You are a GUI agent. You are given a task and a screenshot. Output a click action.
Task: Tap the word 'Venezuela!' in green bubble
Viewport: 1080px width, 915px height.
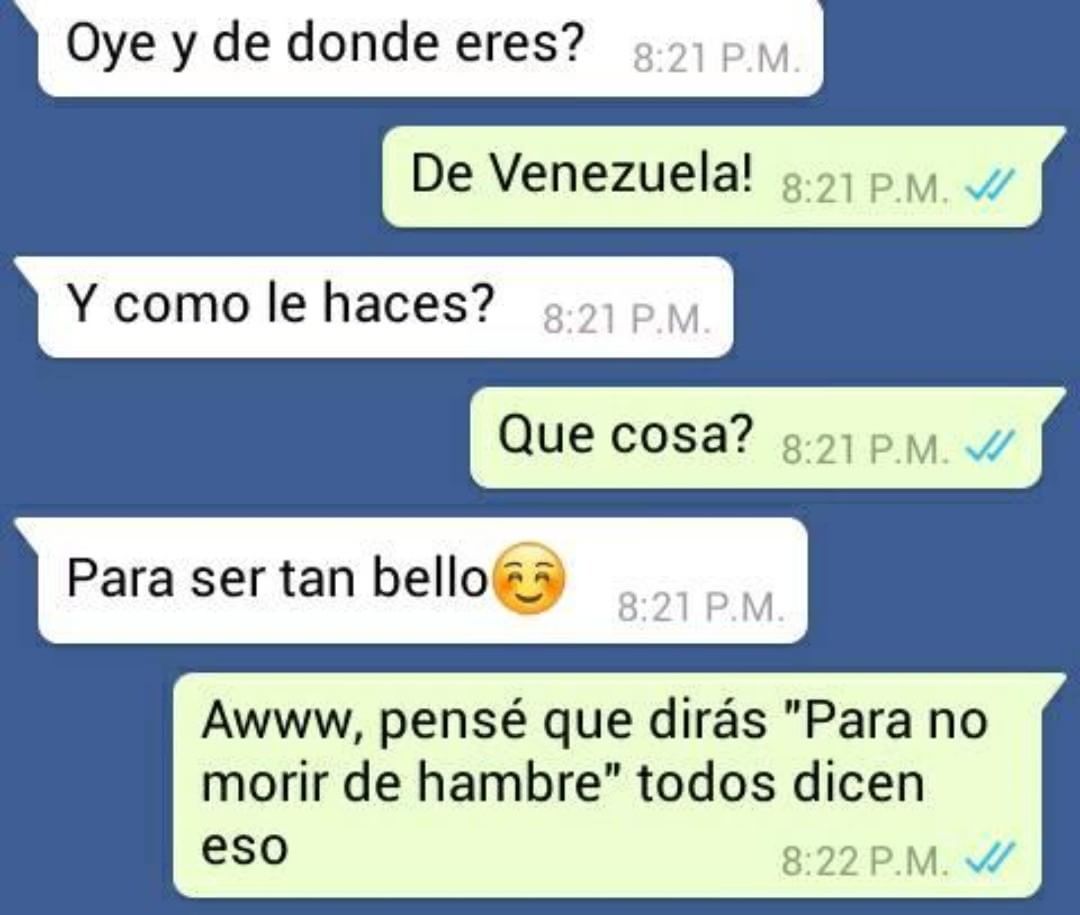click(622, 172)
